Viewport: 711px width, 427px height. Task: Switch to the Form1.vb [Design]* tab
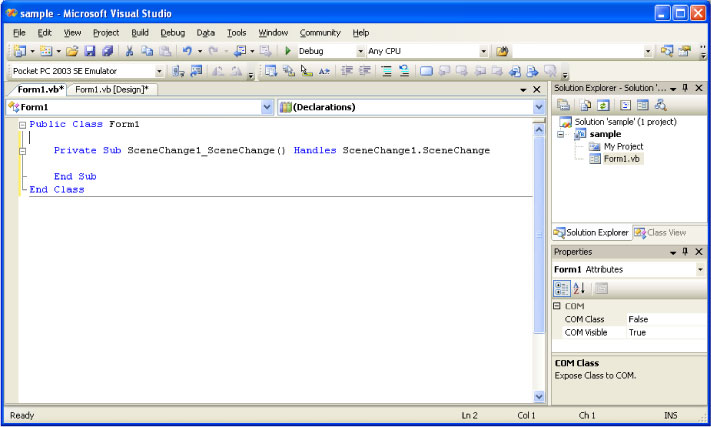(112, 90)
